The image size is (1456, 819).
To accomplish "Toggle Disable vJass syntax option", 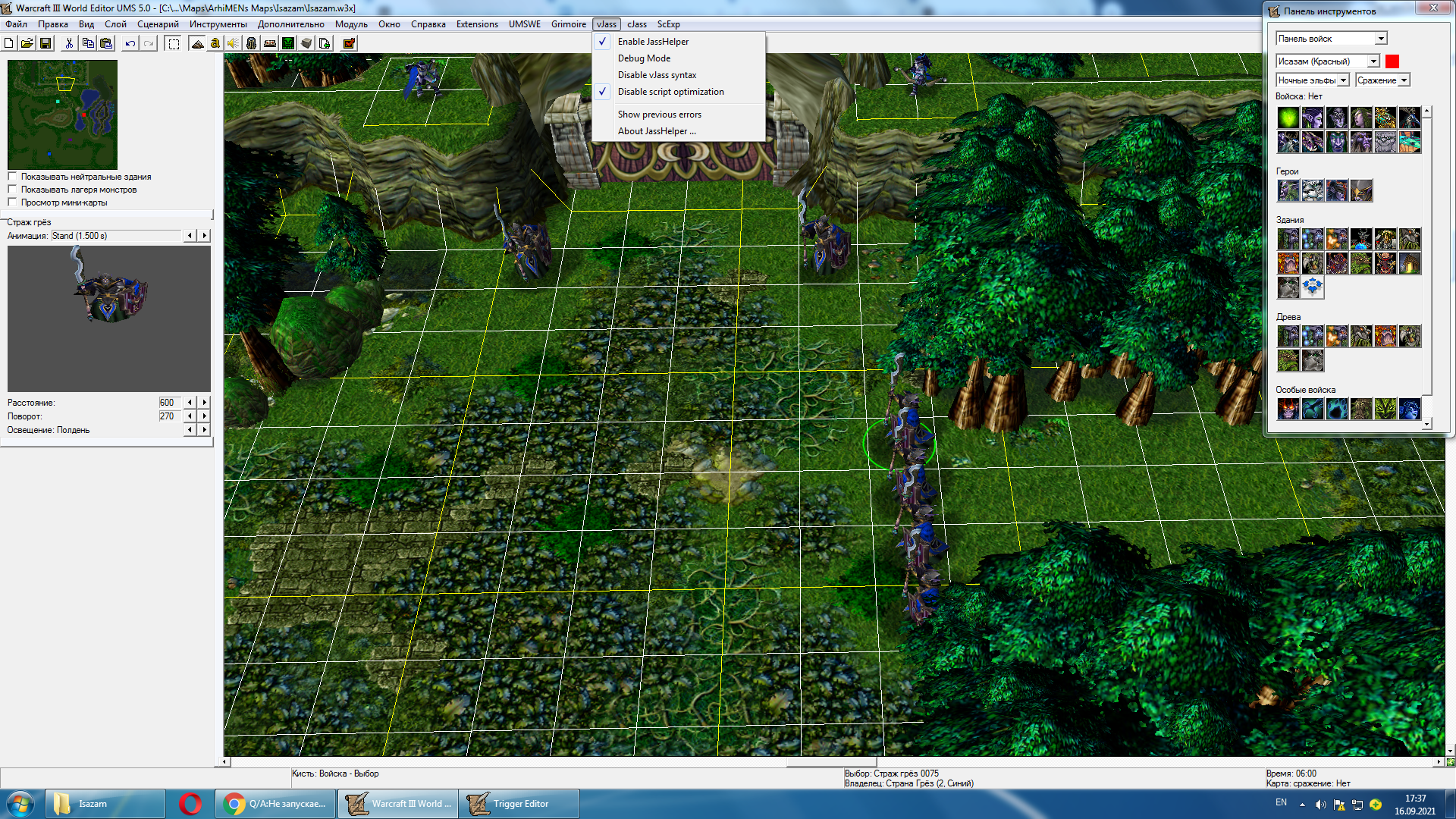I will click(679, 75).
